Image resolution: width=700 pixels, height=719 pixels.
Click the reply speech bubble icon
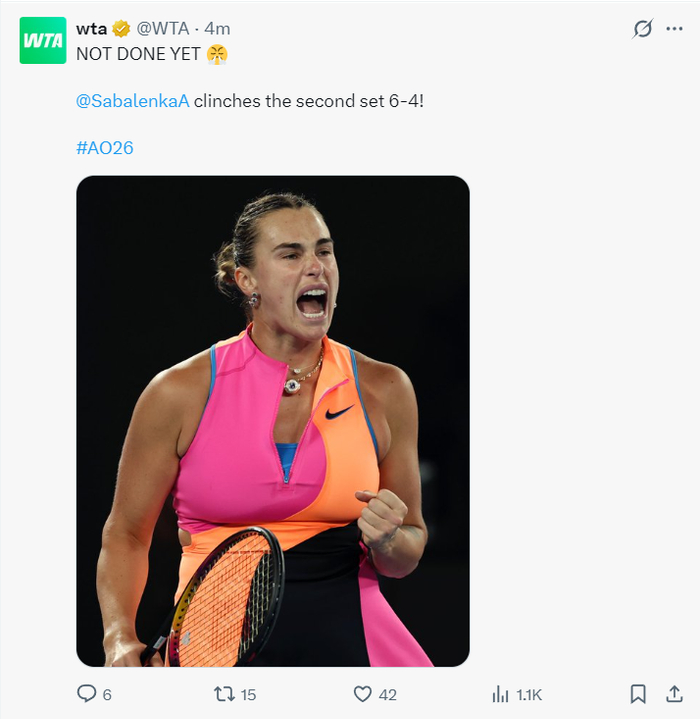(87, 694)
